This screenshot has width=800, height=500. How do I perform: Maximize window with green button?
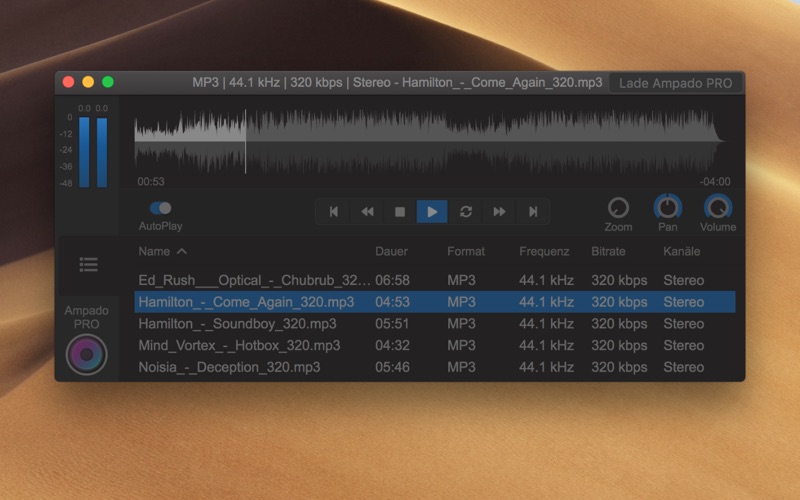tap(108, 82)
